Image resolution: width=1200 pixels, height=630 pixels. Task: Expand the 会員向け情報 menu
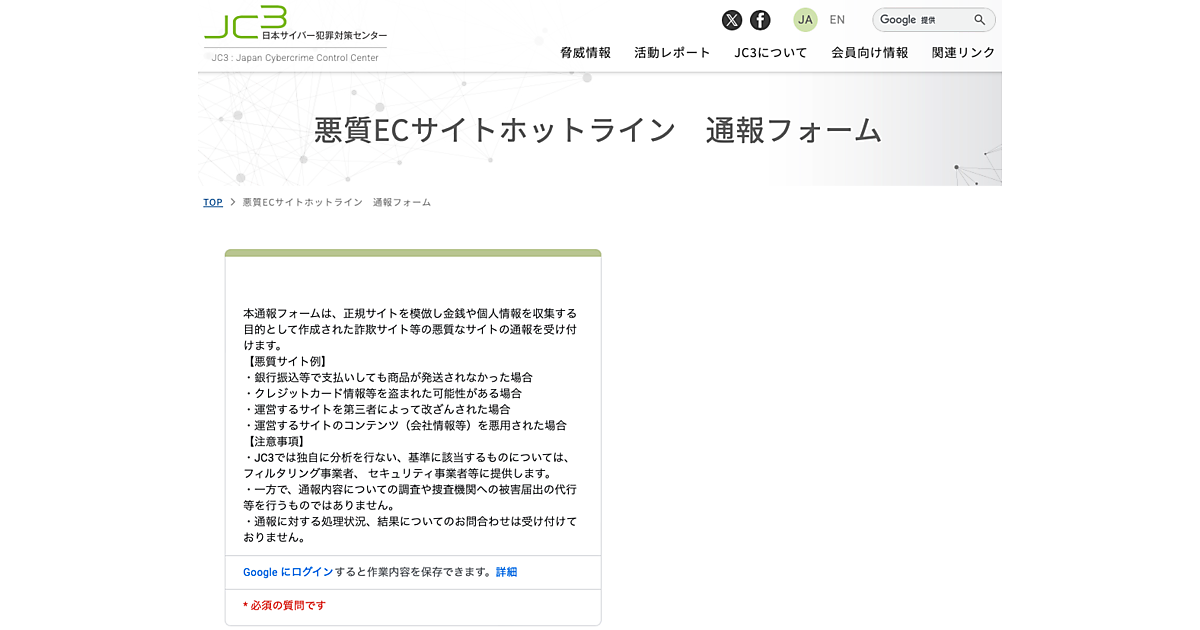869,53
